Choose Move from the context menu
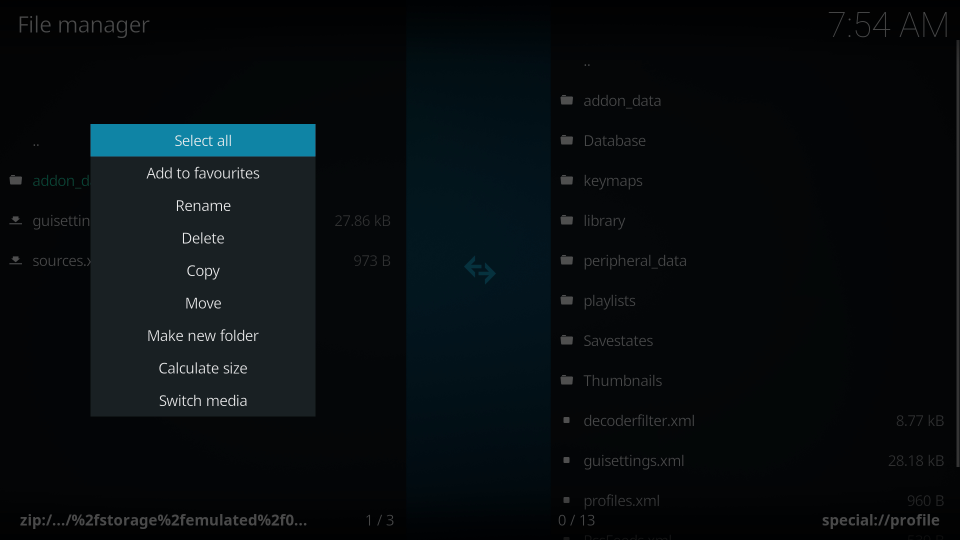Viewport: 960px width, 540px height. tap(203, 303)
